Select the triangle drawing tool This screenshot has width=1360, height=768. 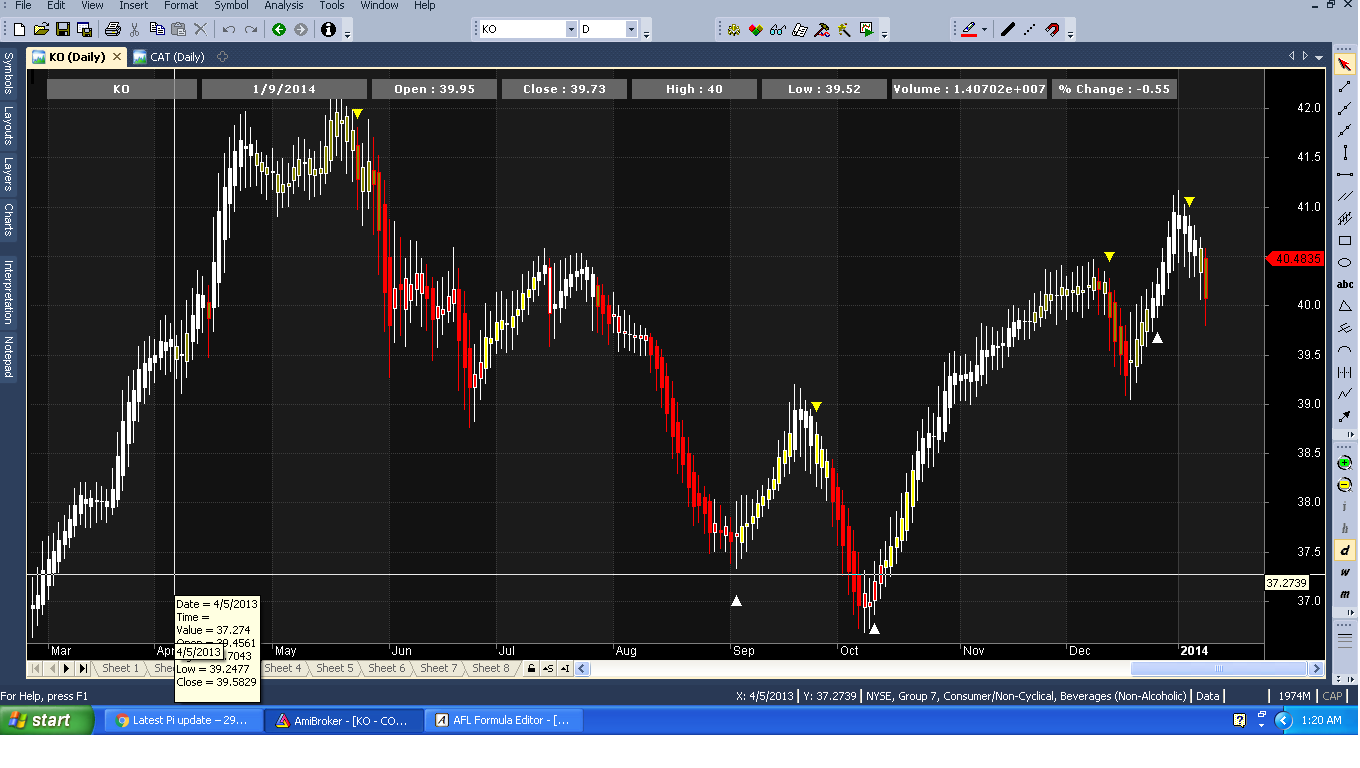tap(1345, 306)
